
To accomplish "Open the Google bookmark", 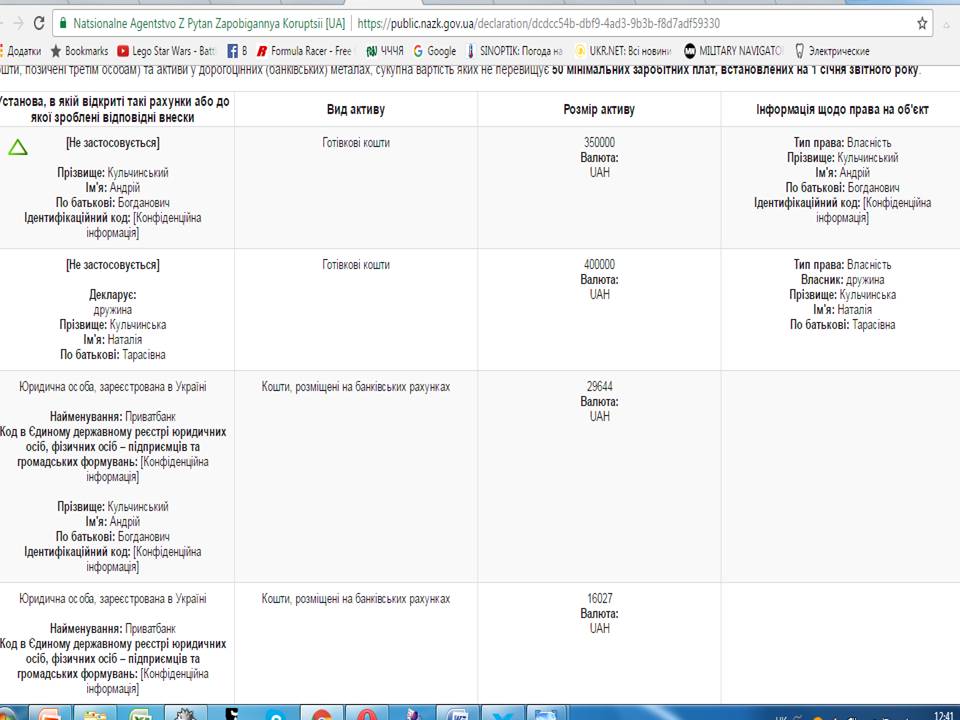I will pyautogui.click(x=434, y=51).
